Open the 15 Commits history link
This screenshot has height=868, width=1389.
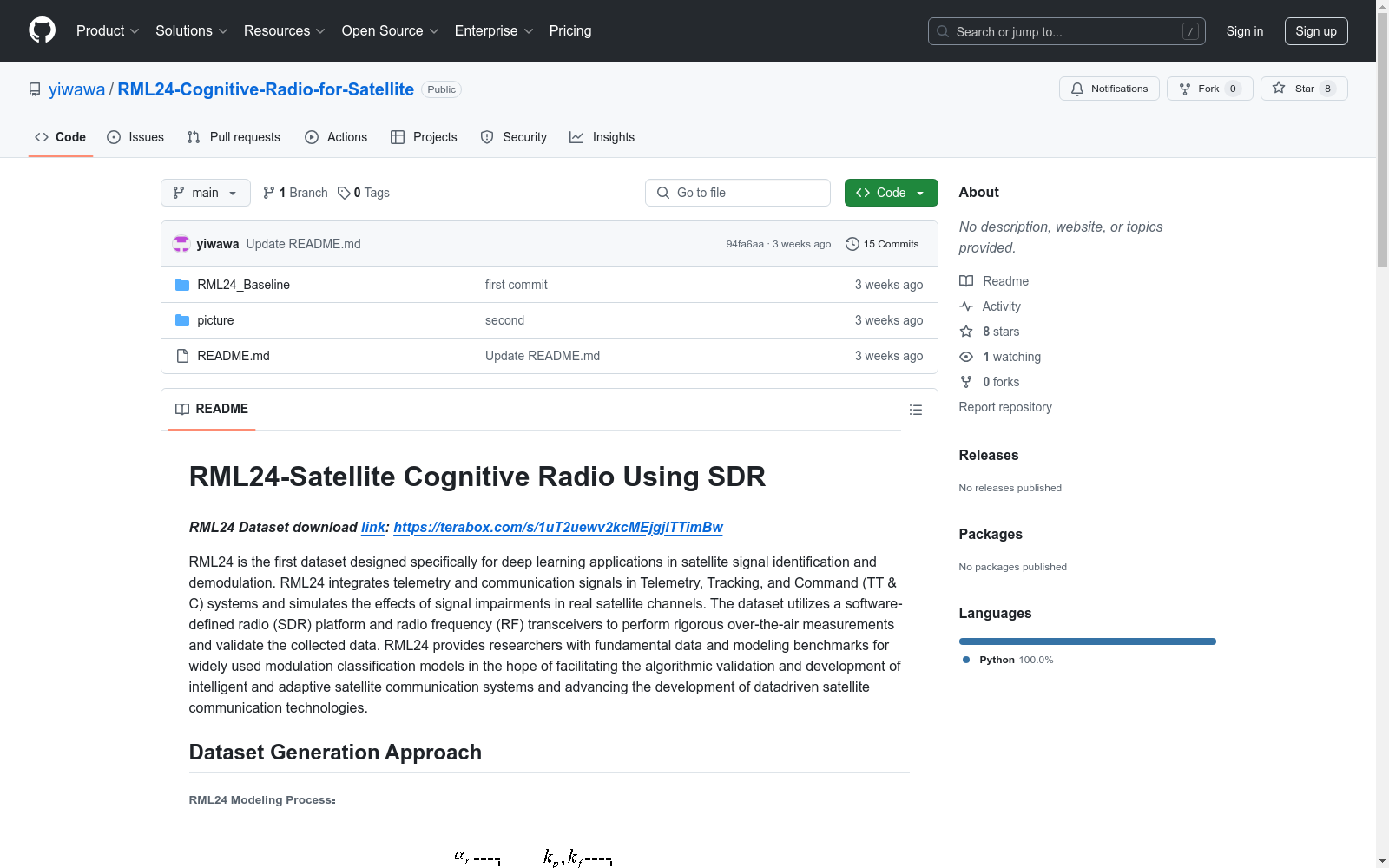882,244
